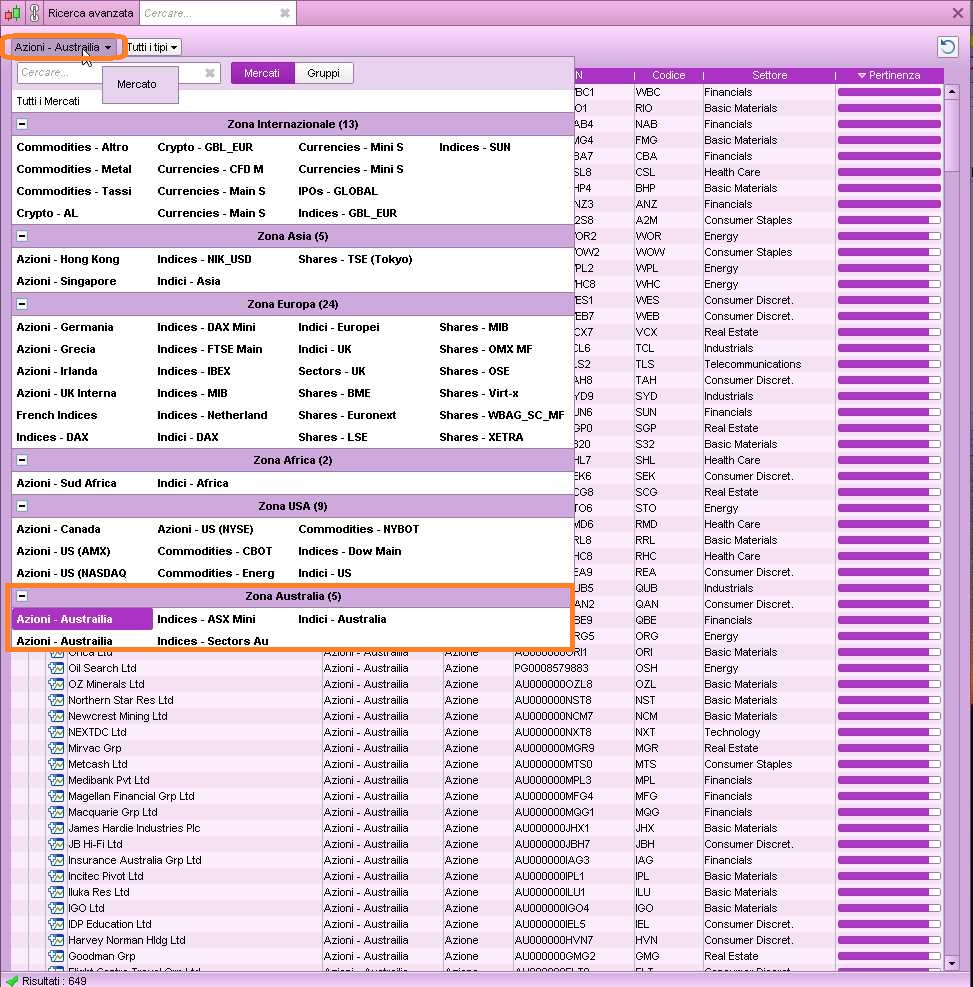Choose Indices - ASX Mini market
The image size is (973, 987).
[206, 619]
